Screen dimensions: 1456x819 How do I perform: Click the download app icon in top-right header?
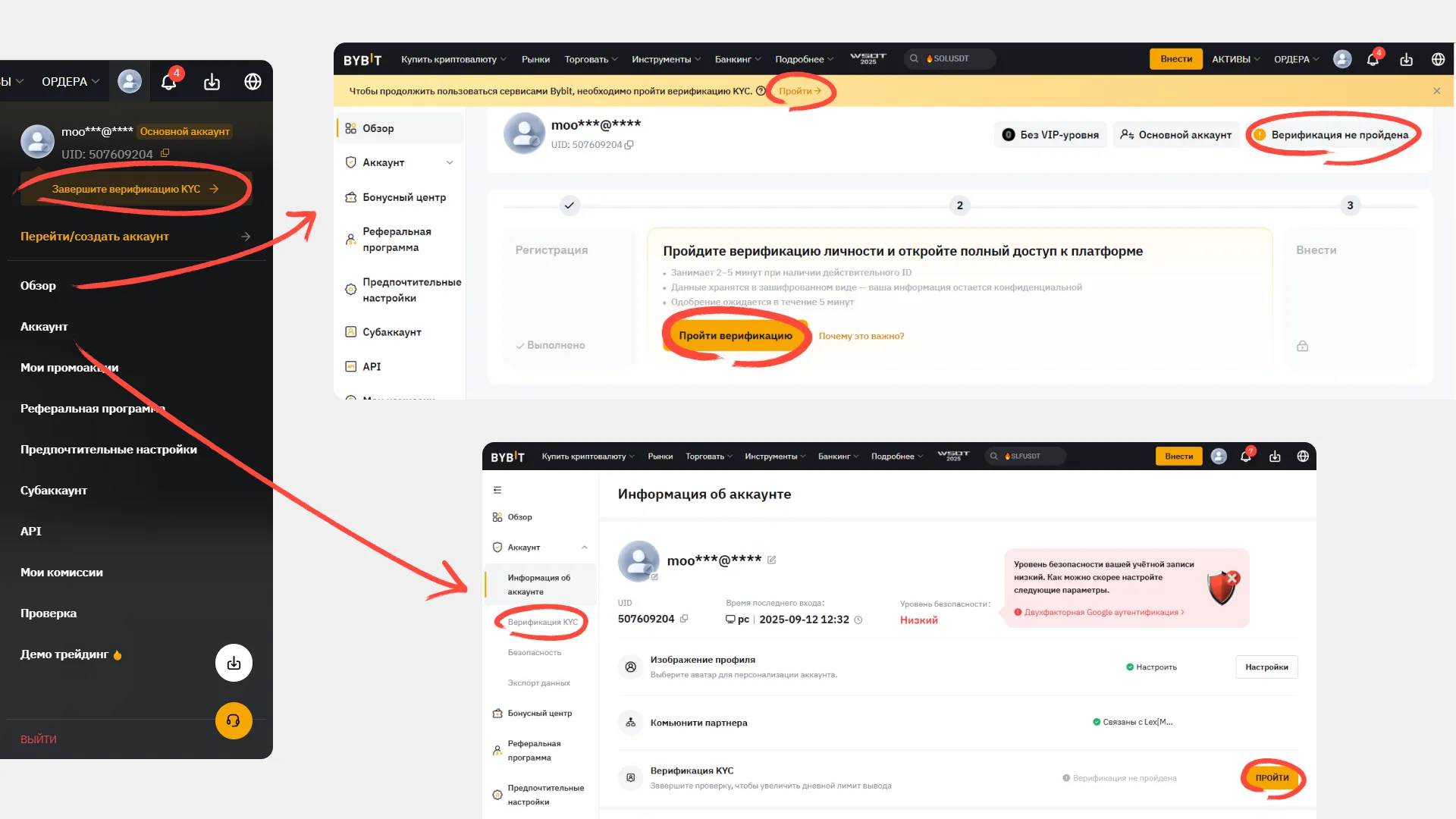click(x=1406, y=59)
